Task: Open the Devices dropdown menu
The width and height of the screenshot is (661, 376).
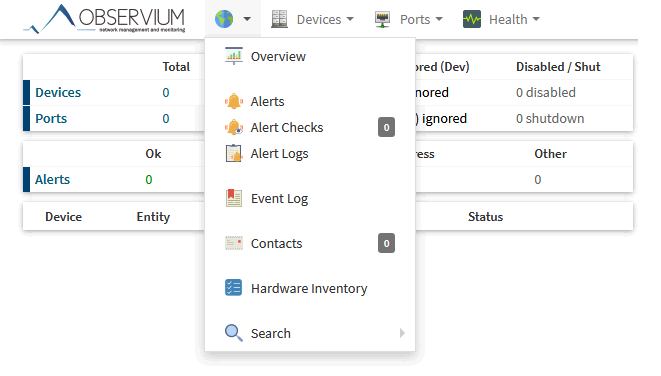Action: (325, 19)
